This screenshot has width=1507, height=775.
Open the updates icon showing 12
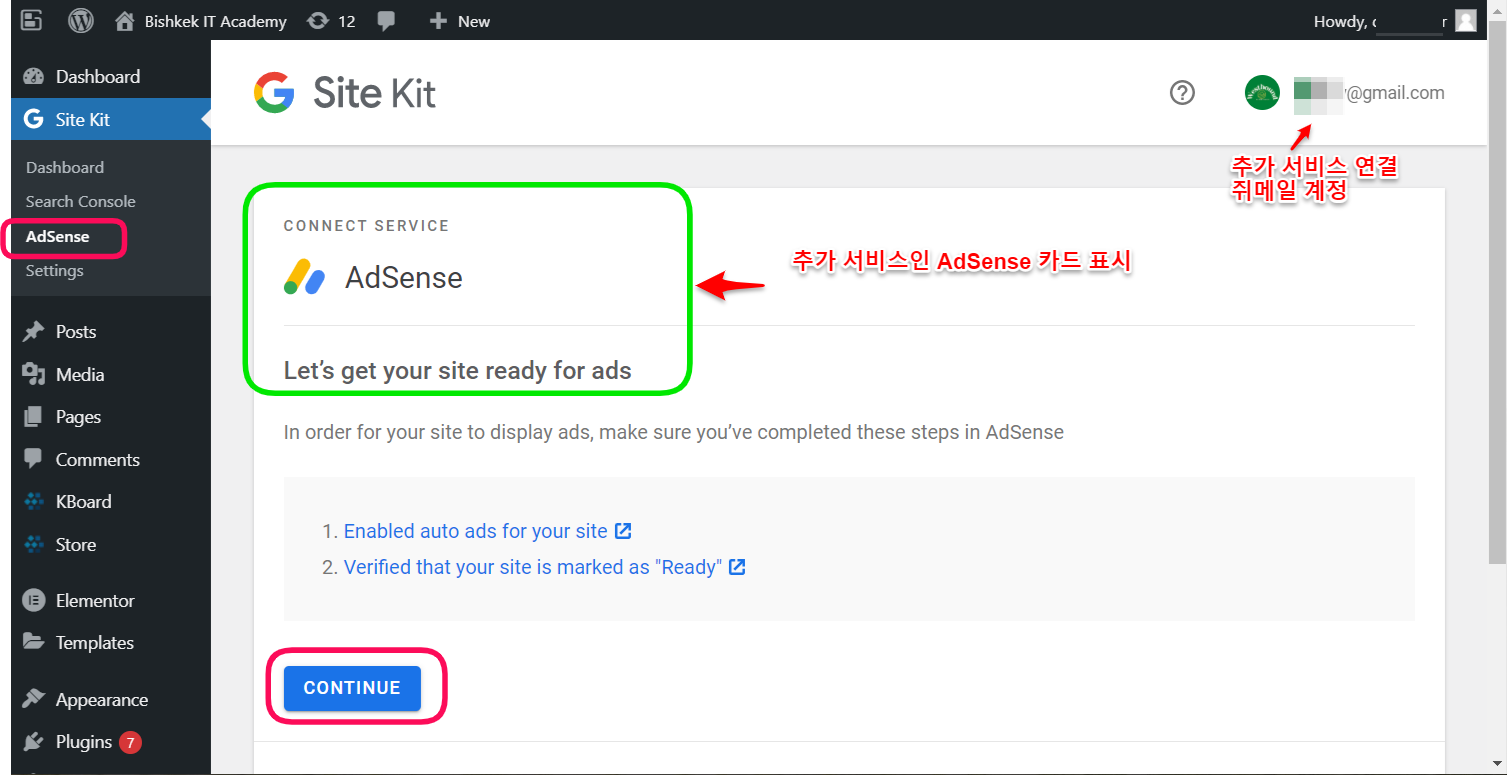pyautogui.click(x=318, y=21)
